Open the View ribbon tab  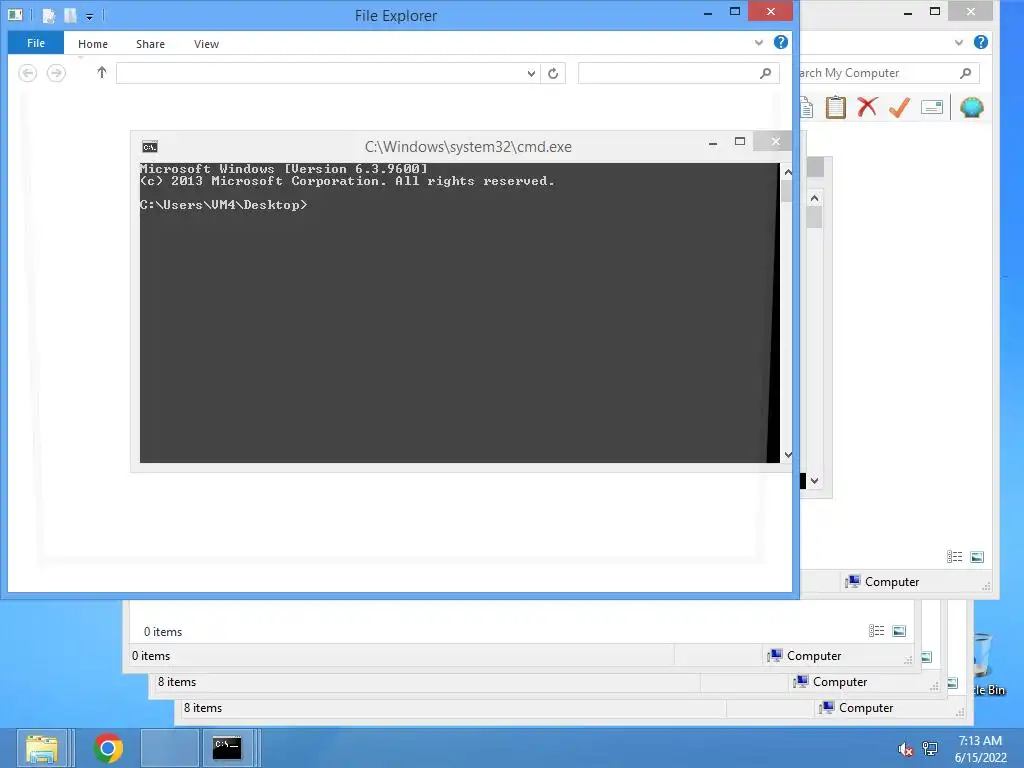[206, 44]
